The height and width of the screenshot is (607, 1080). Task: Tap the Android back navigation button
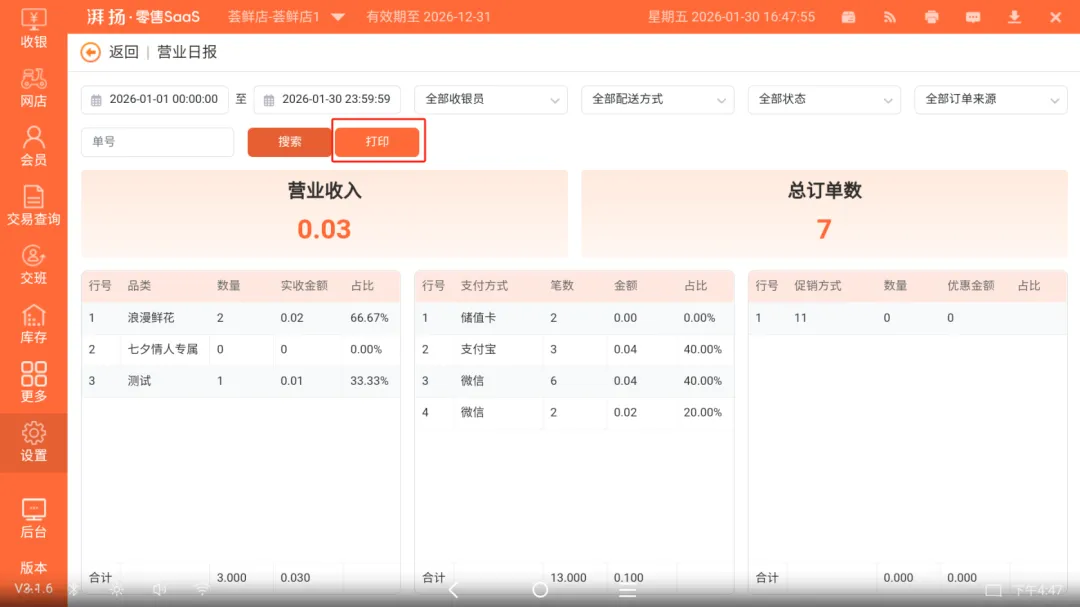(453, 590)
